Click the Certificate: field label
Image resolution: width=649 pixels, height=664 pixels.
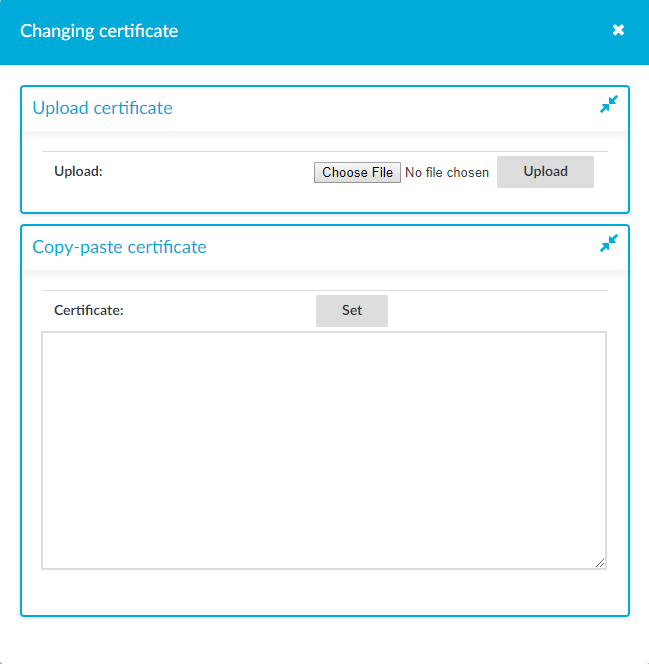click(89, 310)
